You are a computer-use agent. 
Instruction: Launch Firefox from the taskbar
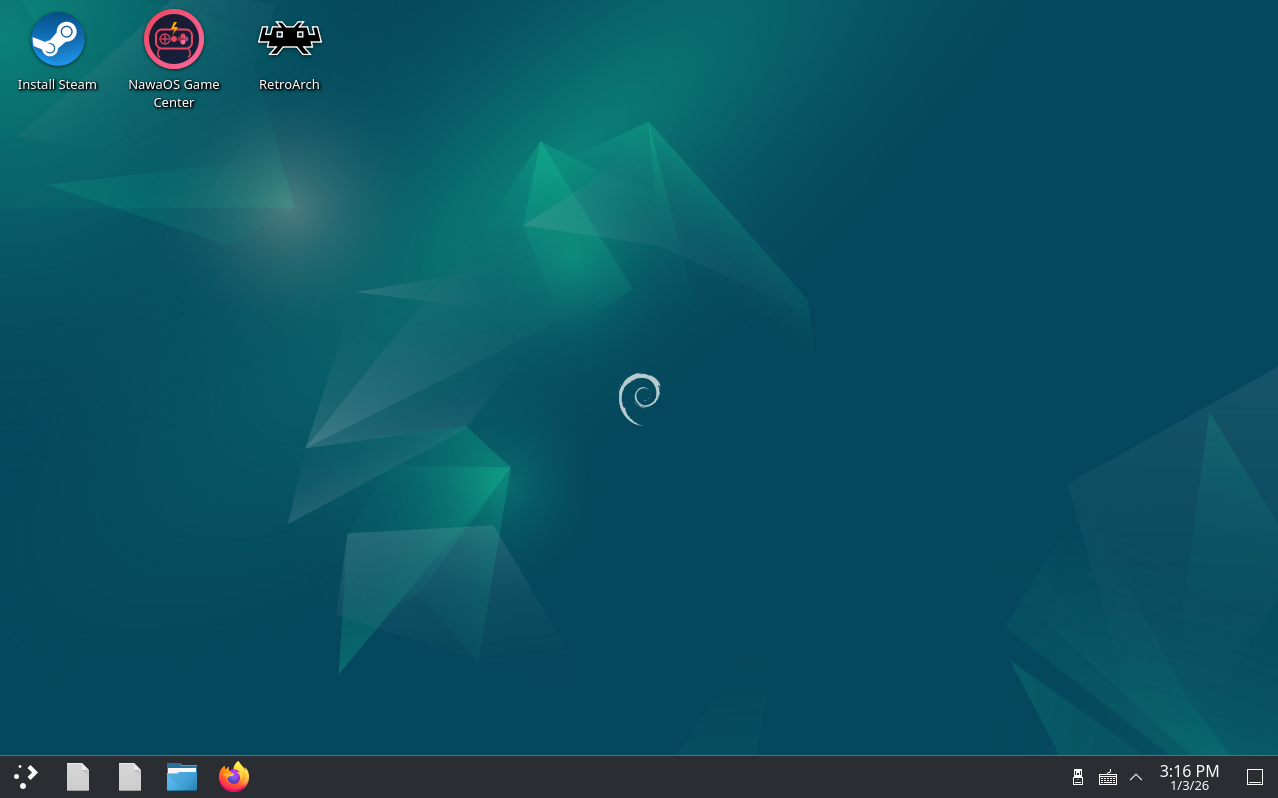[x=233, y=776]
